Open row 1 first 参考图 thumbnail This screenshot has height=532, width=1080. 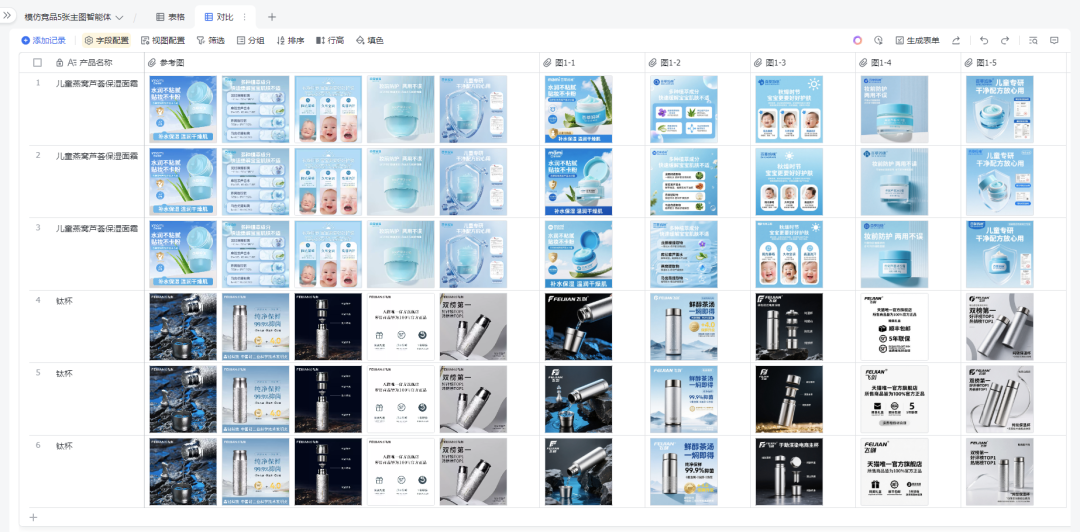(183, 109)
